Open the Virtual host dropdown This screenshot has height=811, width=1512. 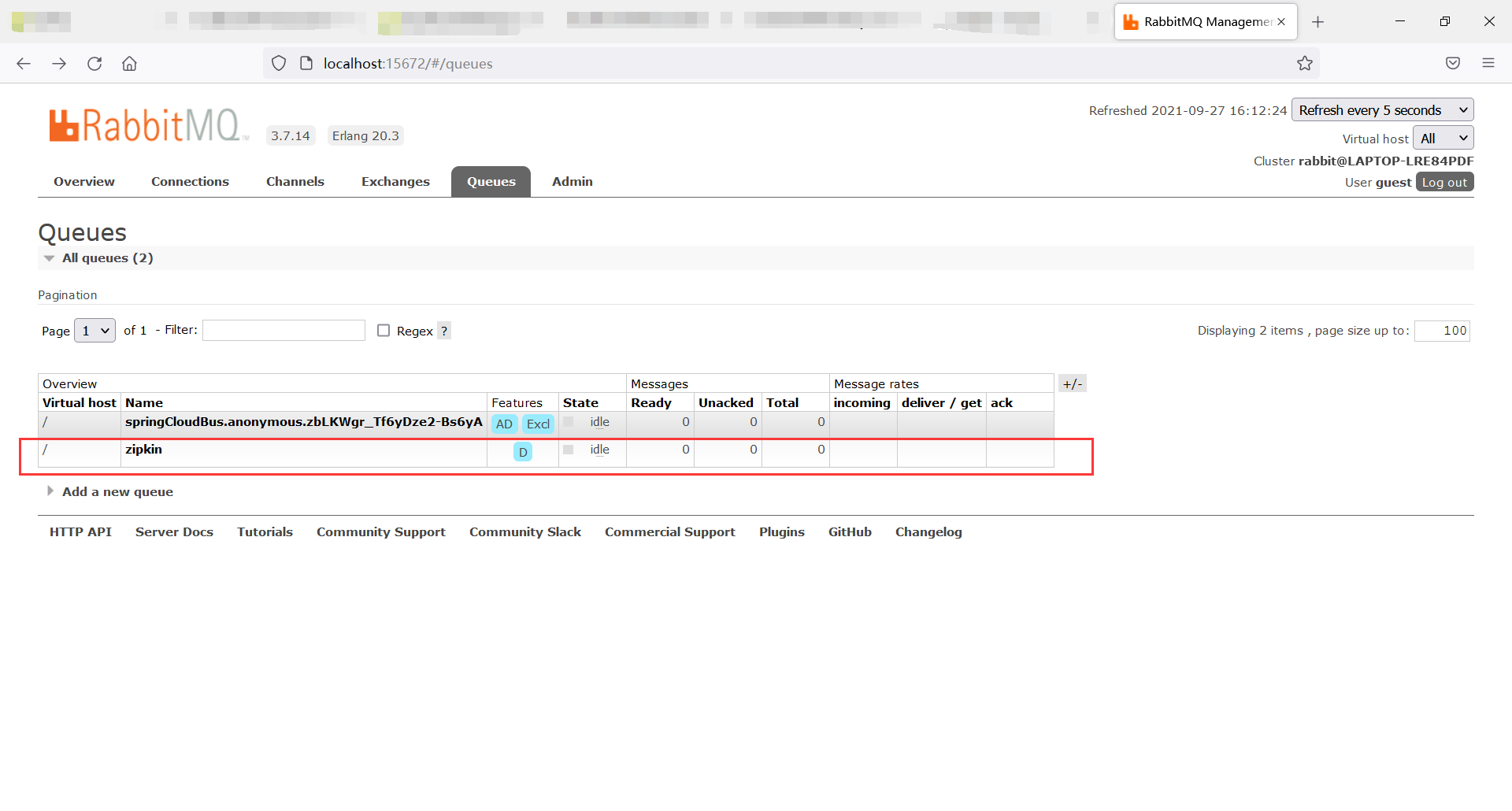[x=1443, y=139]
